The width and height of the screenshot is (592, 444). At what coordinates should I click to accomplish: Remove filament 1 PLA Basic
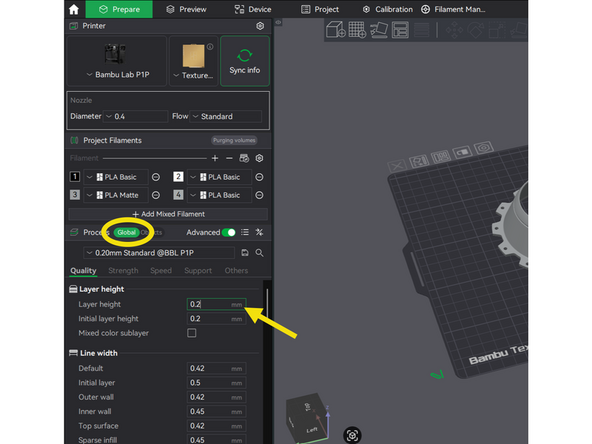[156, 177]
